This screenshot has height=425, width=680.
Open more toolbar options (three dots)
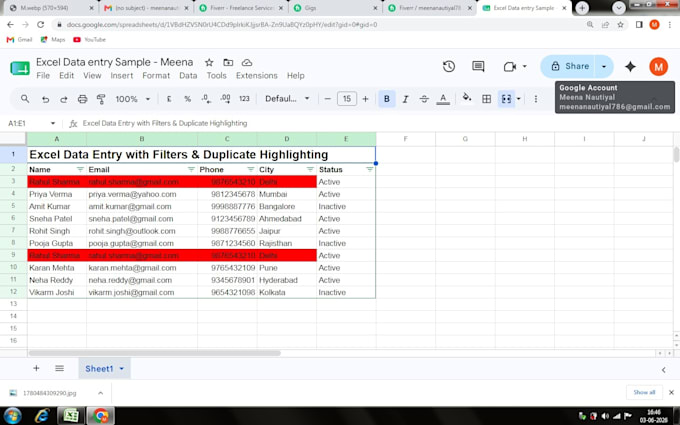pos(536,99)
